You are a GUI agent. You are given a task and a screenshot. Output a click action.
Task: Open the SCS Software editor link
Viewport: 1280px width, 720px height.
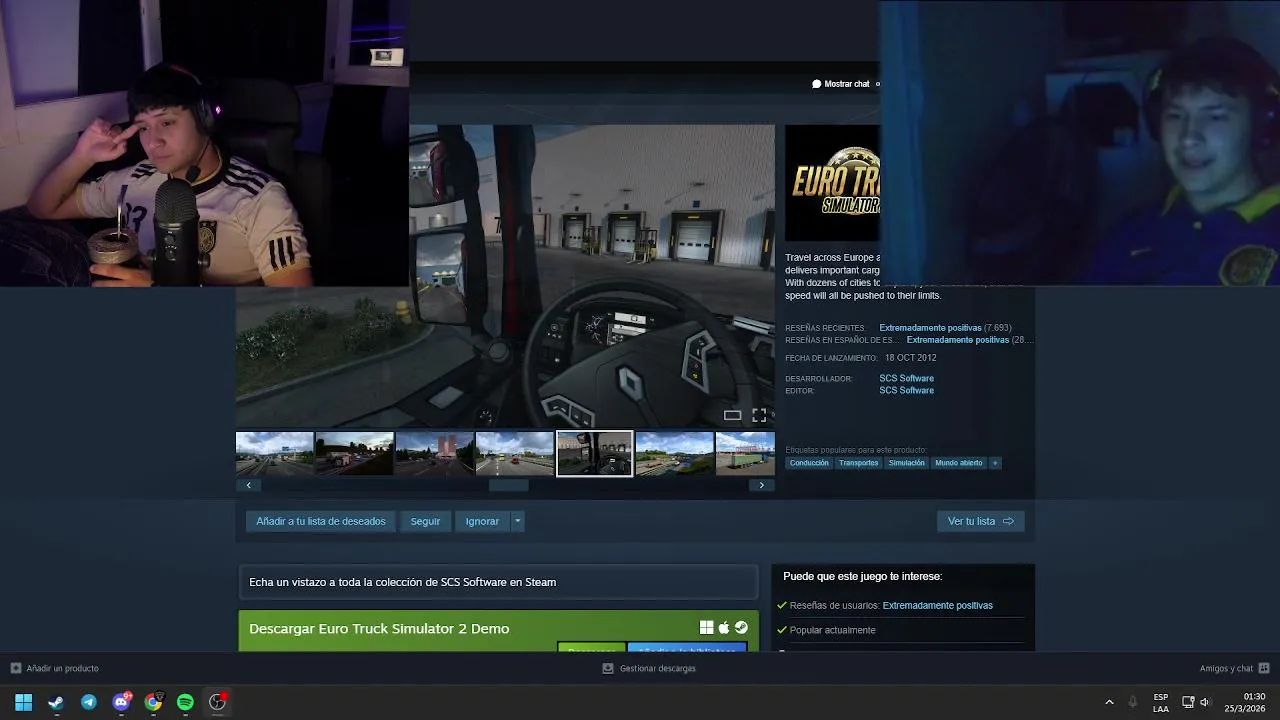(906, 390)
